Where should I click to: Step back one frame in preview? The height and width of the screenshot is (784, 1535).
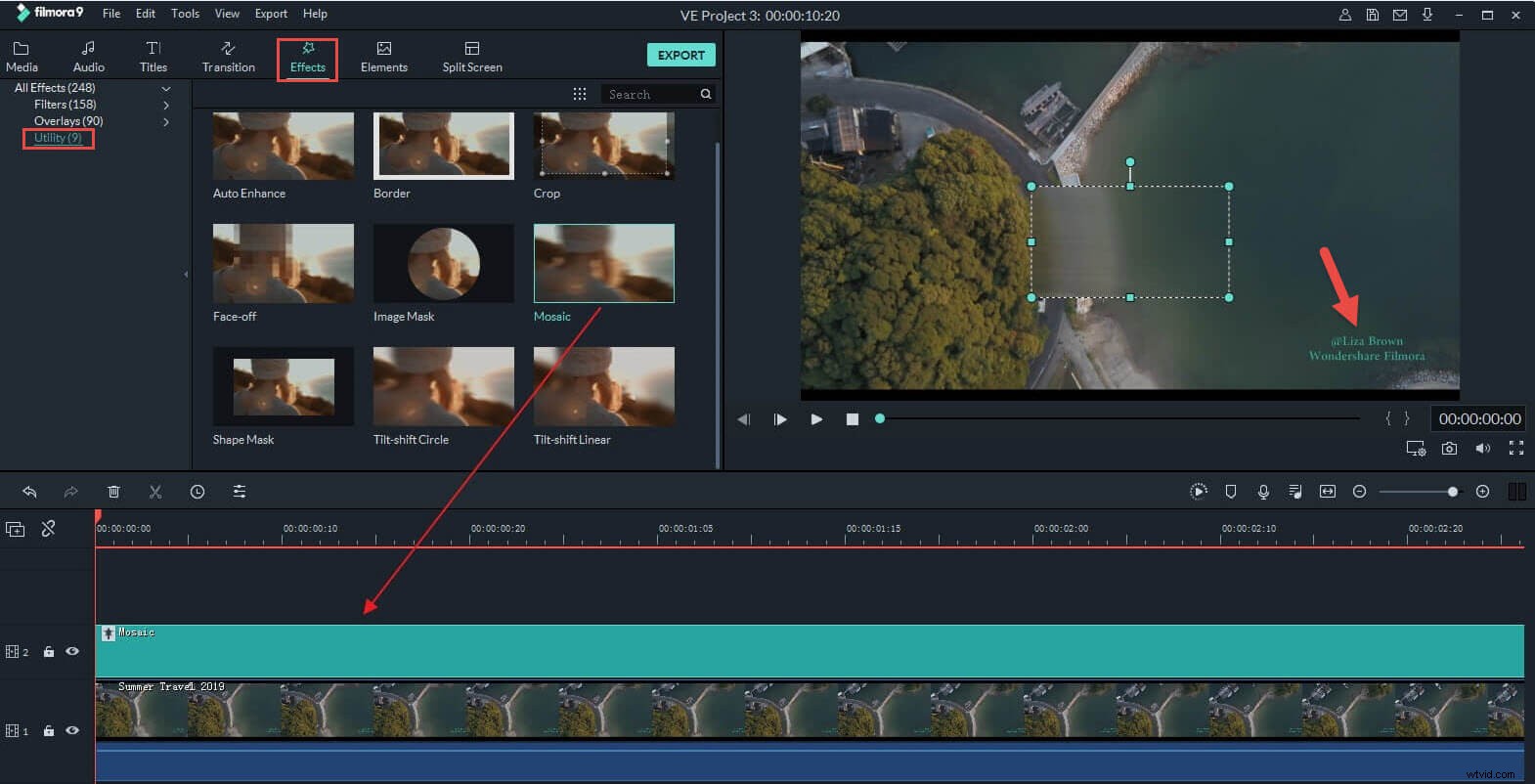pyautogui.click(x=744, y=419)
